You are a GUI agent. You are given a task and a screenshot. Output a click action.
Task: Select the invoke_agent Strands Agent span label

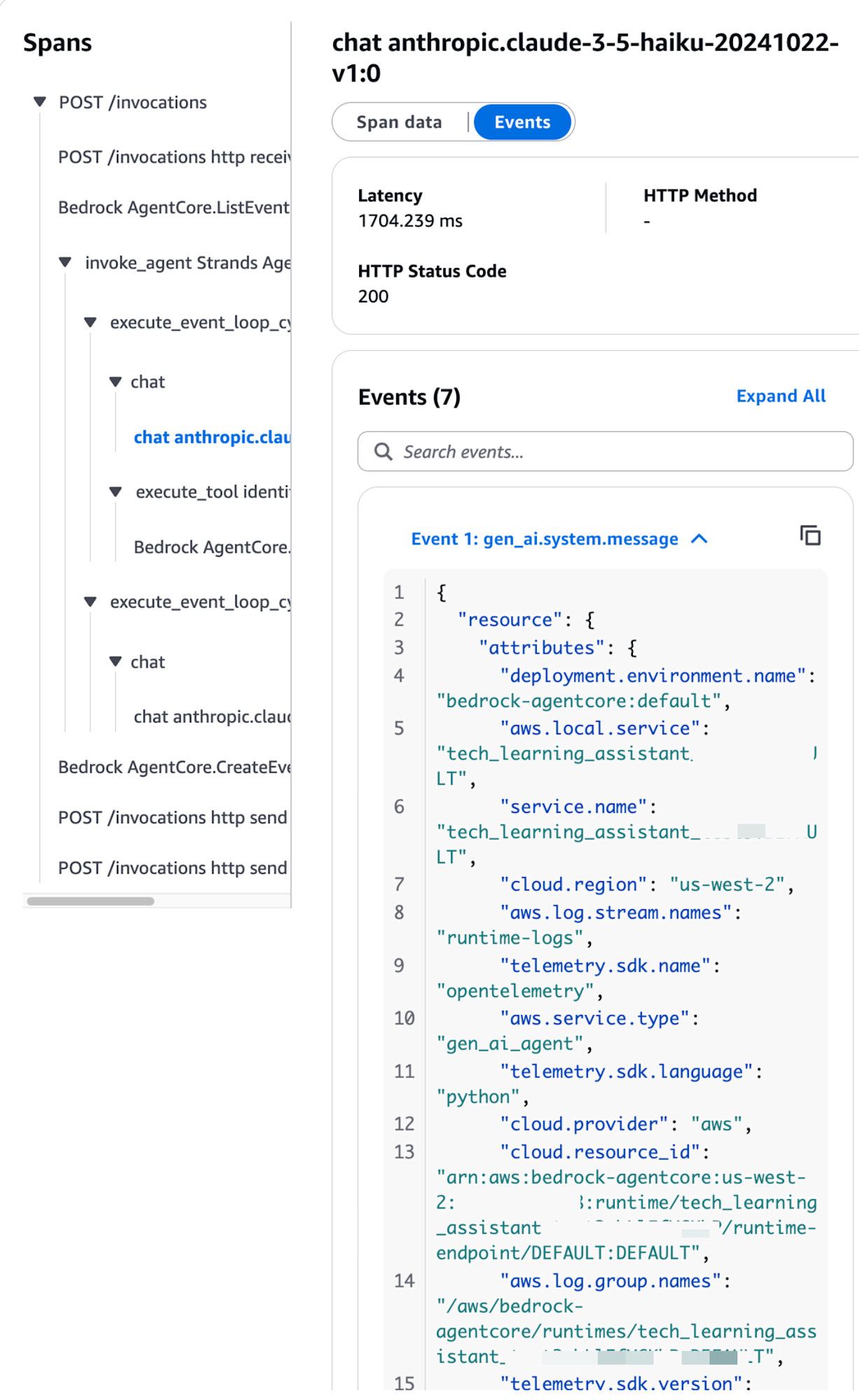(188, 263)
